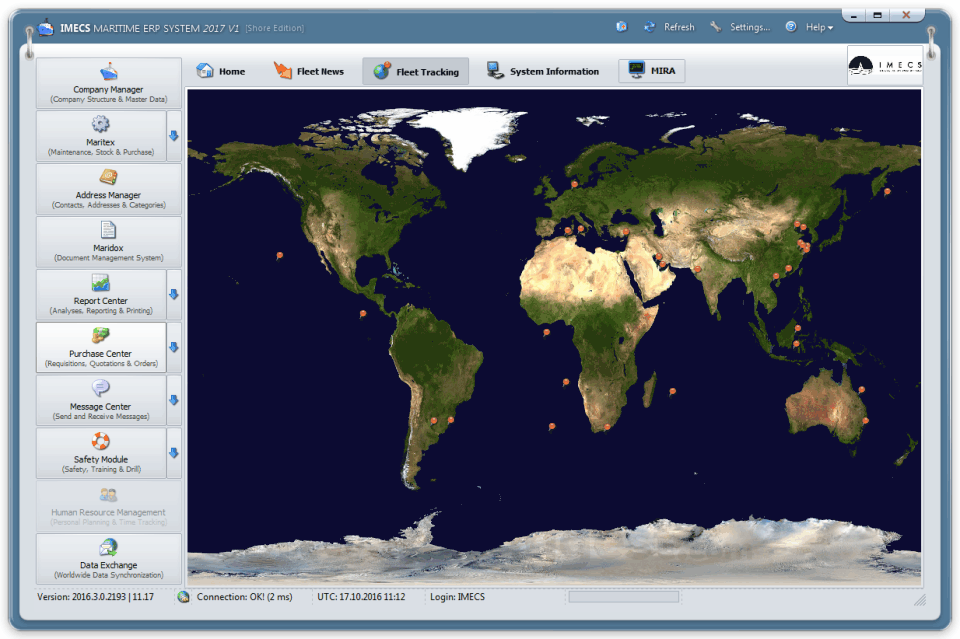The width and height of the screenshot is (960, 639).
Task: Click the IMECS company logo
Action: pos(885,65)
